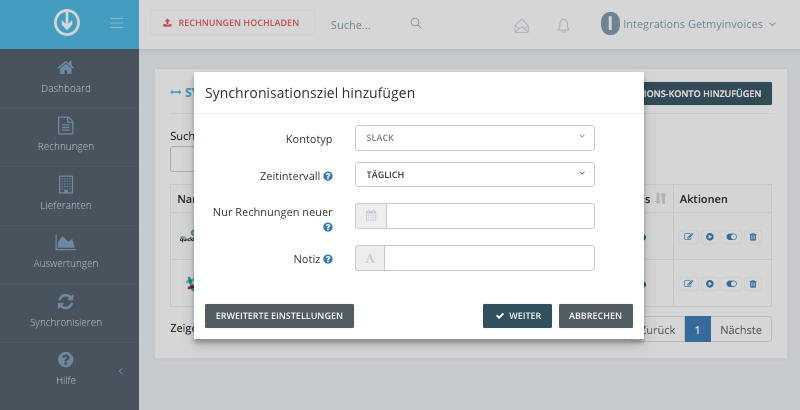Toggle the hamburger sidebar menu
Screen dimensions: 800x410
[116, 23]
